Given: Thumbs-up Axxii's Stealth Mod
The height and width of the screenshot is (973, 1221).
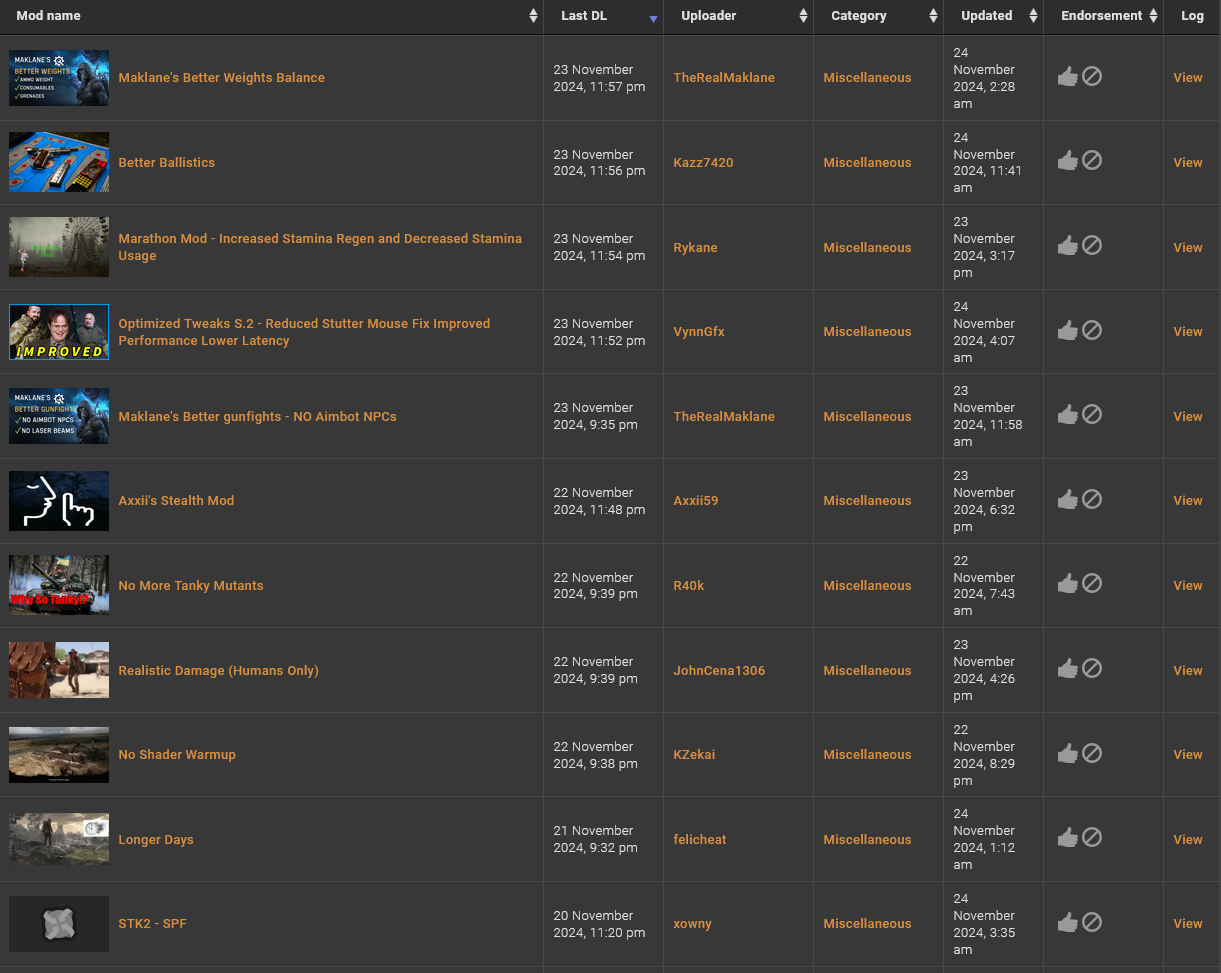Looking at the screenshot, I should click(1067, 499).
